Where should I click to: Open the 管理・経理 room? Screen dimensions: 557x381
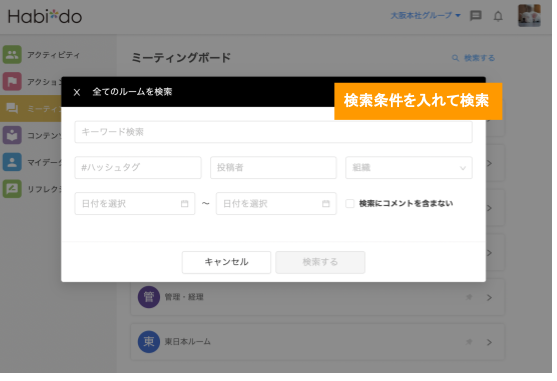pos(317,297)
